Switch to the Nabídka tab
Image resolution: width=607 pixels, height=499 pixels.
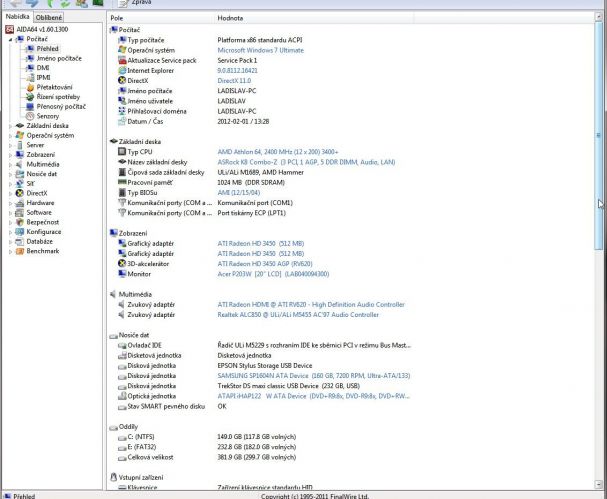click(x=17, y=17)
